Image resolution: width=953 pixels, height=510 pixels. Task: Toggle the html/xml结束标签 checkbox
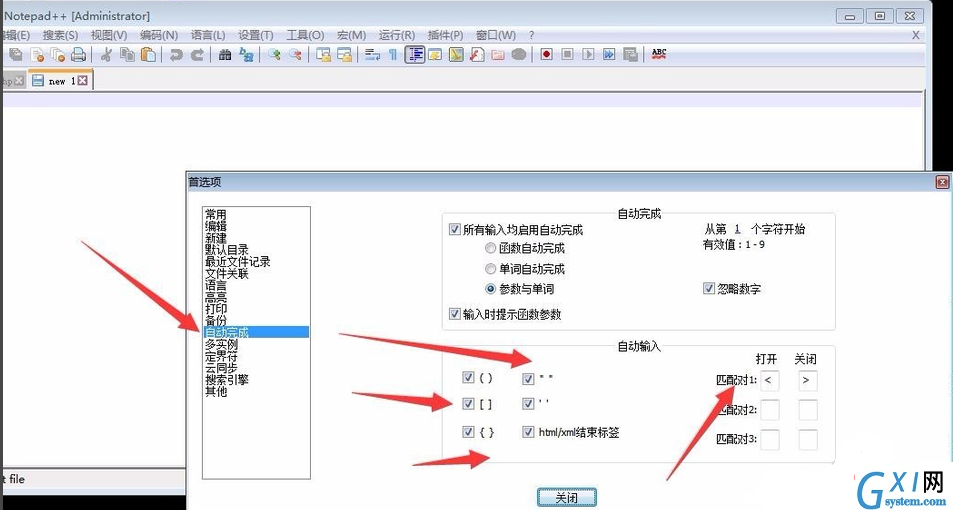point(528,432)
